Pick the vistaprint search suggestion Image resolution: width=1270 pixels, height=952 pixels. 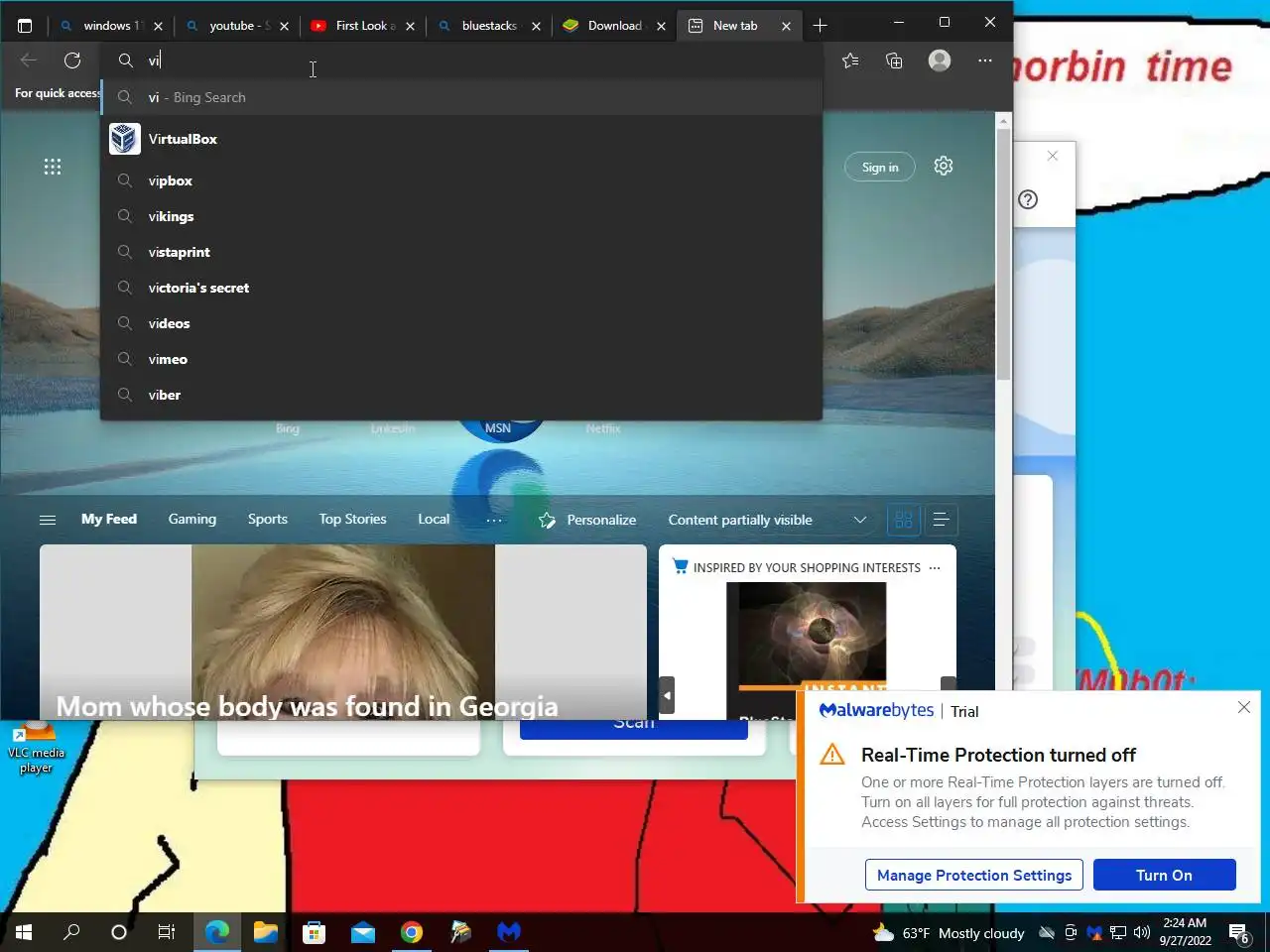pyautogui.click(x=461, y=252)
